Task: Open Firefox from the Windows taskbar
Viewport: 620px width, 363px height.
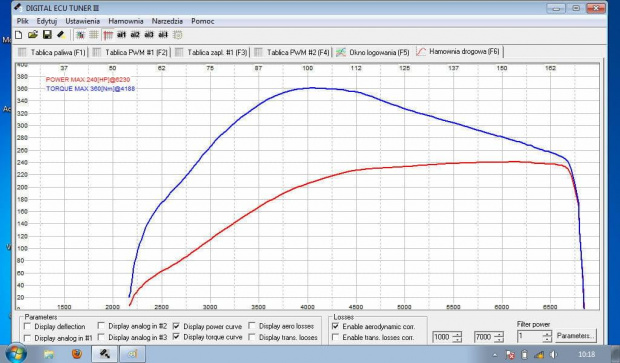Action: pos(76,353)
